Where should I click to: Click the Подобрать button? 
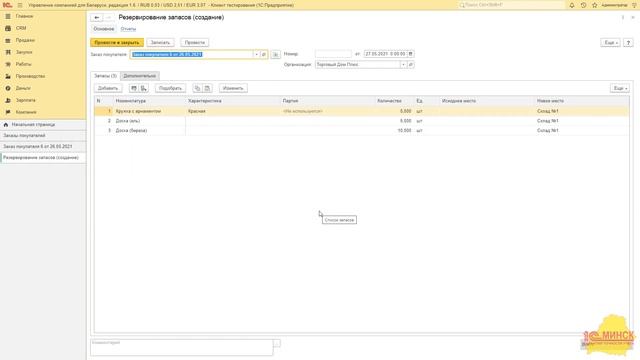[x=170, y=88]
